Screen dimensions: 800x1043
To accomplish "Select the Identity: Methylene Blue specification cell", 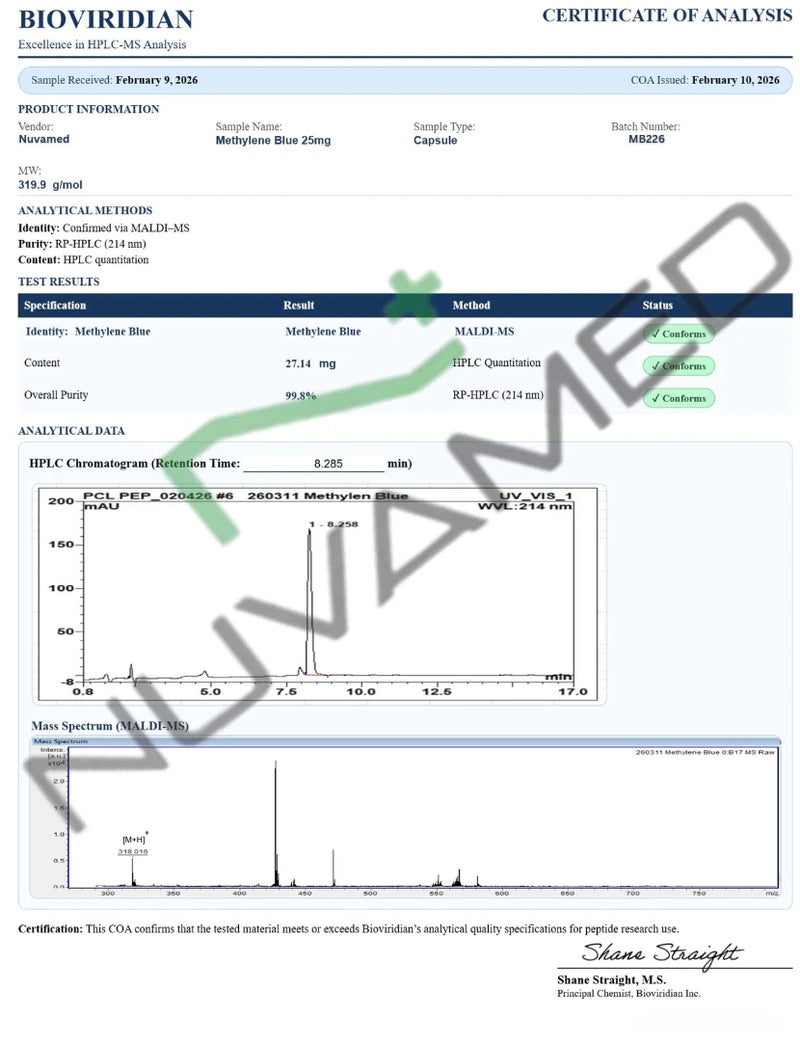I will pos(88,331).
